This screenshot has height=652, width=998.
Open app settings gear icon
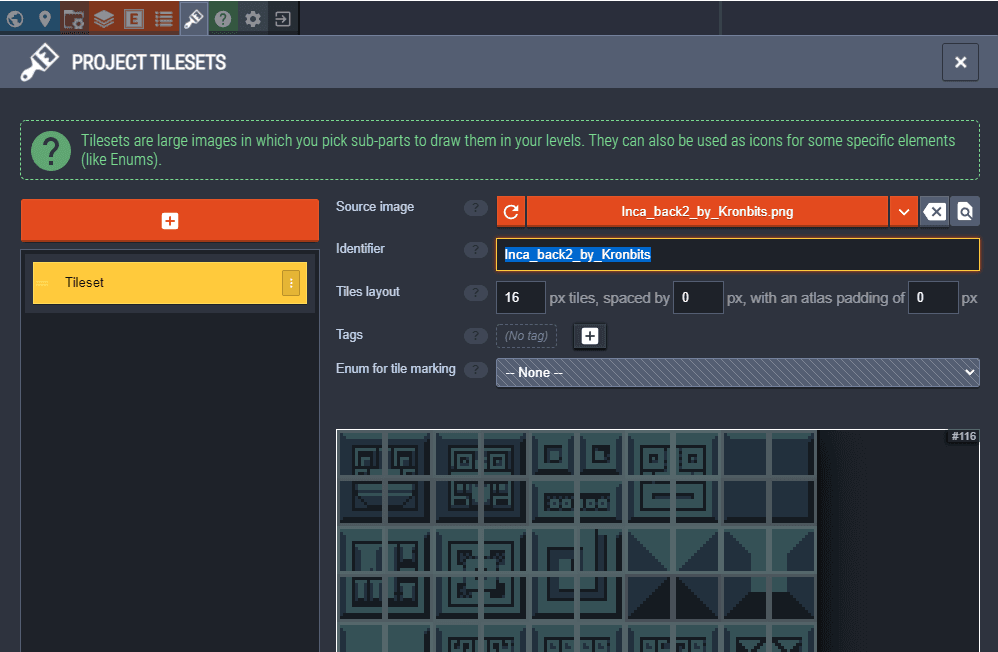coord(253,18)
